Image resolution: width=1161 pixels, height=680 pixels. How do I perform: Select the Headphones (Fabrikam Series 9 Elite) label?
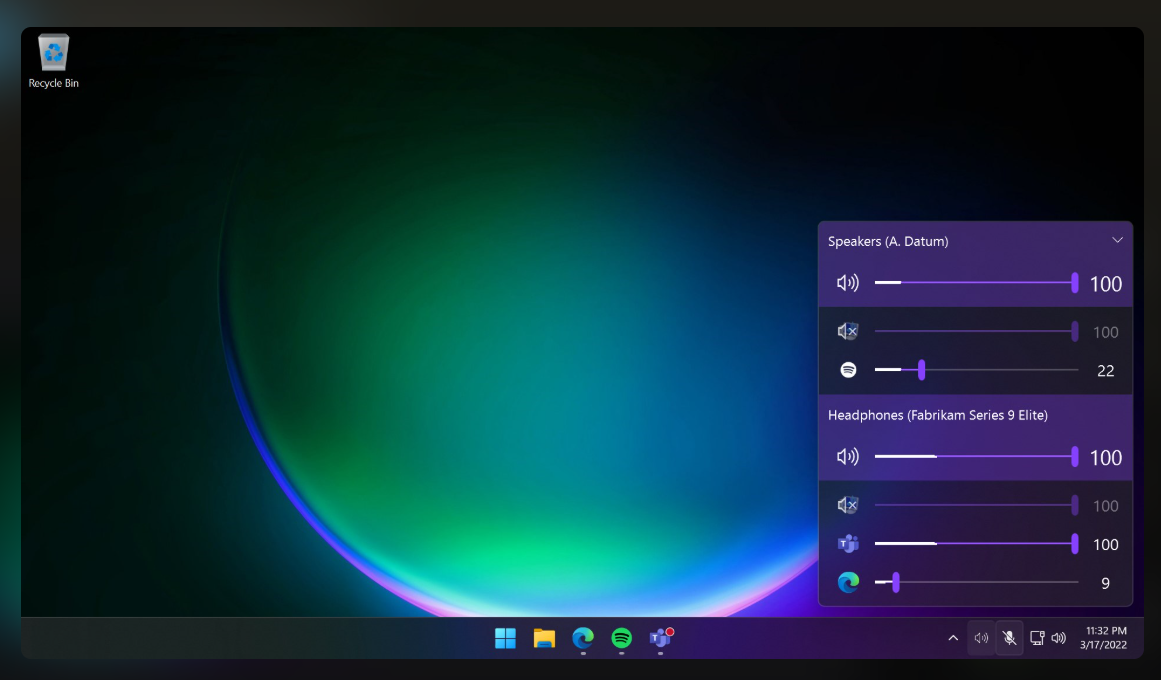[937, 415]
